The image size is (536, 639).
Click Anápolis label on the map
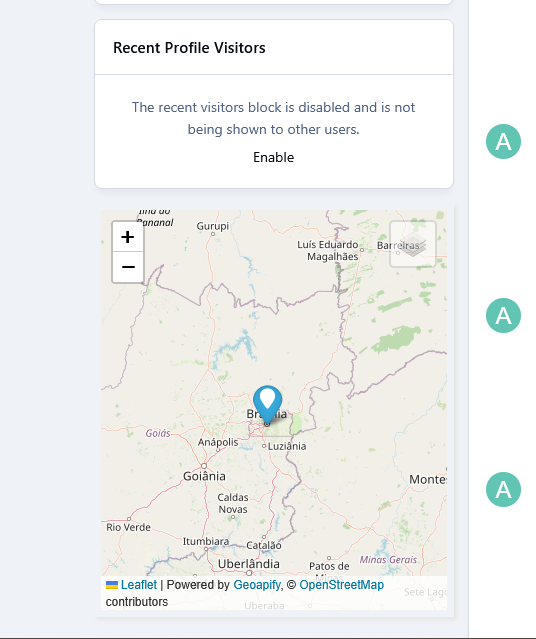(x=218, y=442)
